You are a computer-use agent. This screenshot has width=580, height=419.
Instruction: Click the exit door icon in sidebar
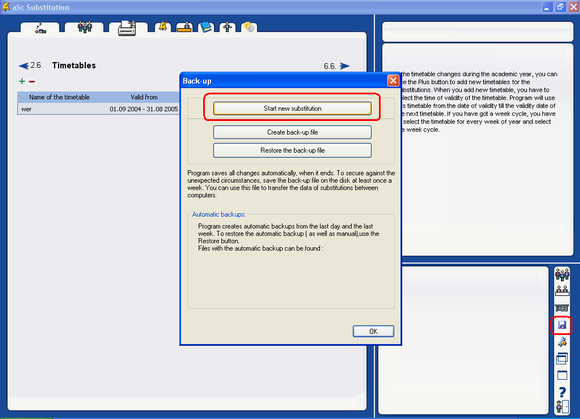562,407
